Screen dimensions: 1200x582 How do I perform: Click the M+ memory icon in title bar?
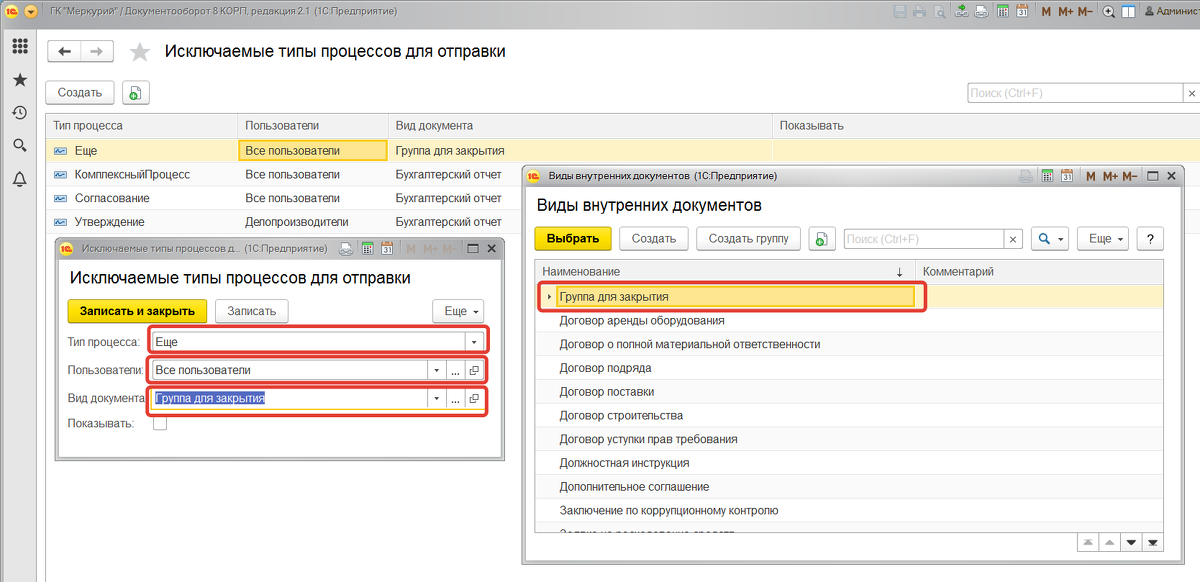1064,10
